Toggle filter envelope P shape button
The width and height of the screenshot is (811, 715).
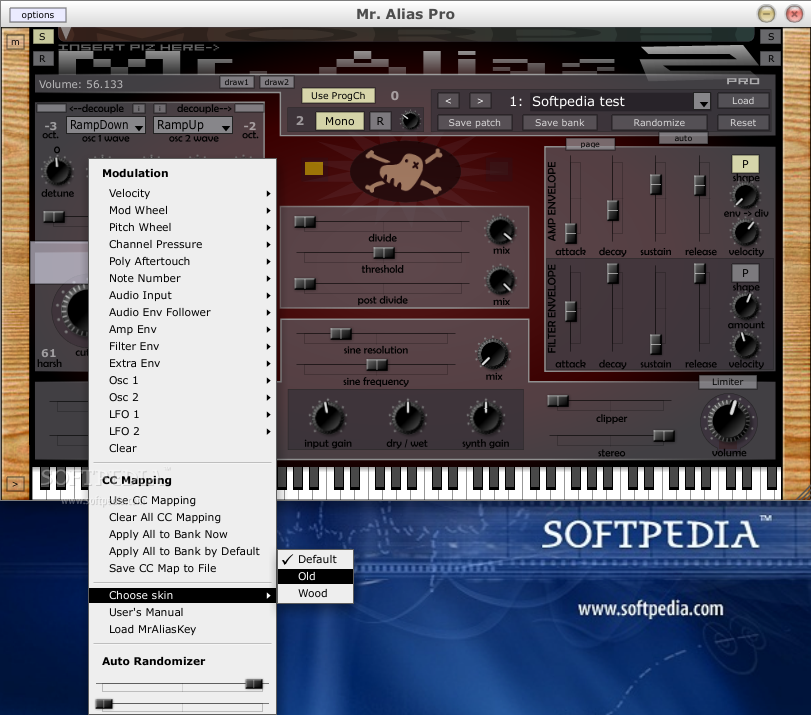(745, 273)
